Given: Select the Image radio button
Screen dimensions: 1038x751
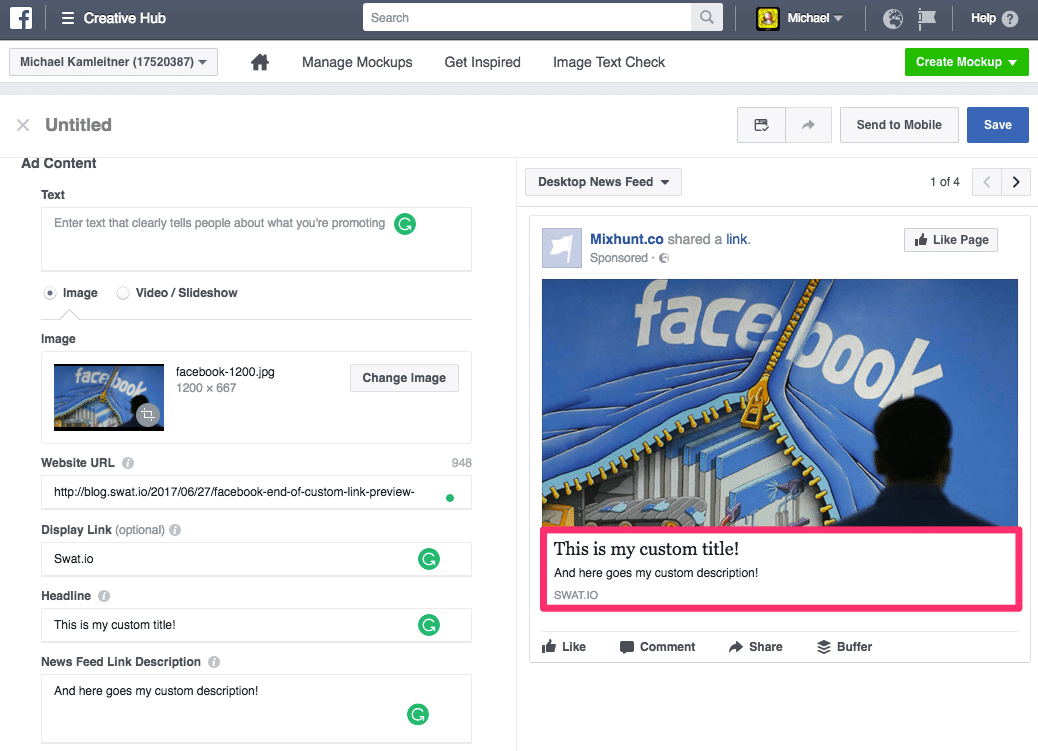Looking at the screenshot, I should [x=50, y=293].
